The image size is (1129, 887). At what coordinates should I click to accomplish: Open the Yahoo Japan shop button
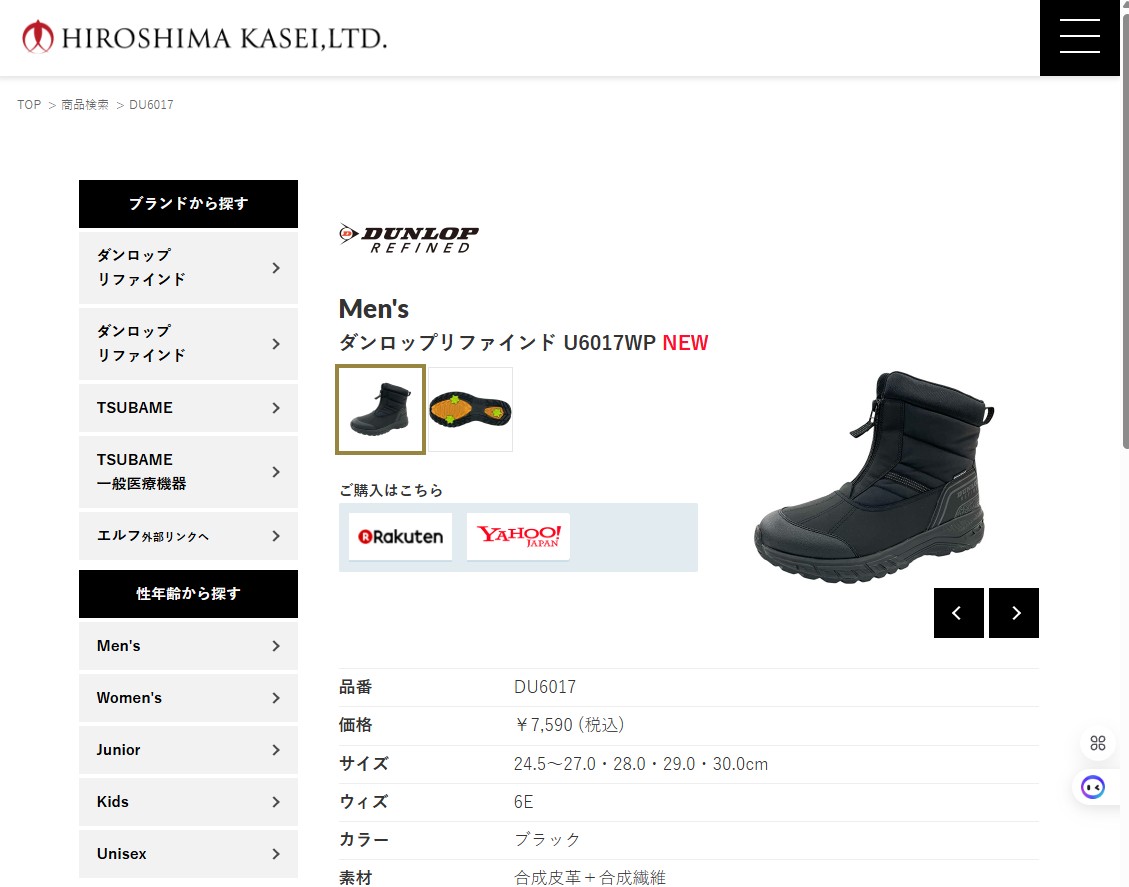click(x=518, y=536)
